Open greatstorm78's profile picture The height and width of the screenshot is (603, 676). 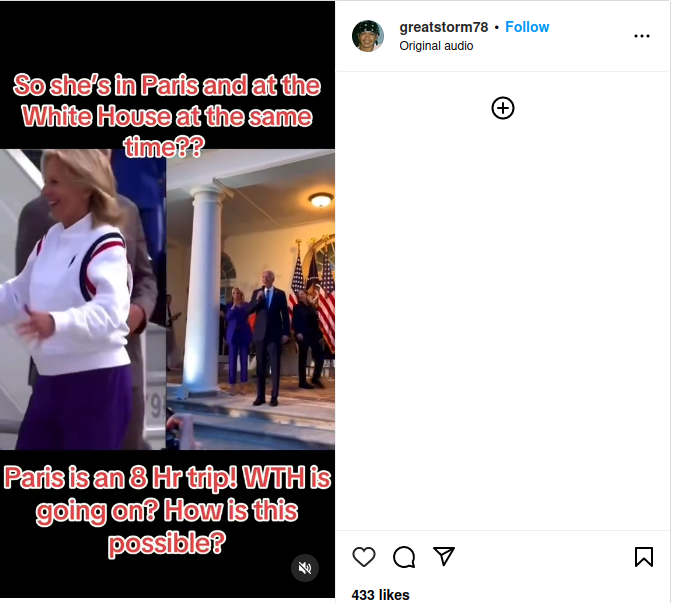(368, 36)
